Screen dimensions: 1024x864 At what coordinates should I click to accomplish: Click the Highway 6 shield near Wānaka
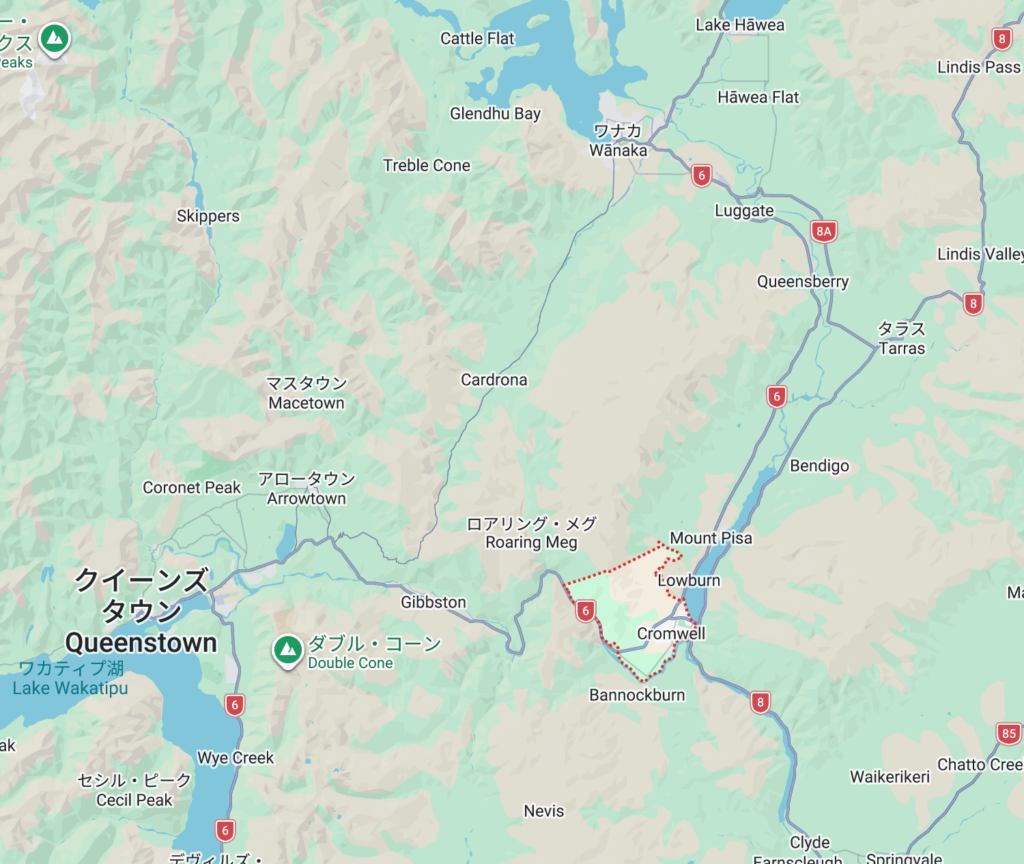(701, 176)
